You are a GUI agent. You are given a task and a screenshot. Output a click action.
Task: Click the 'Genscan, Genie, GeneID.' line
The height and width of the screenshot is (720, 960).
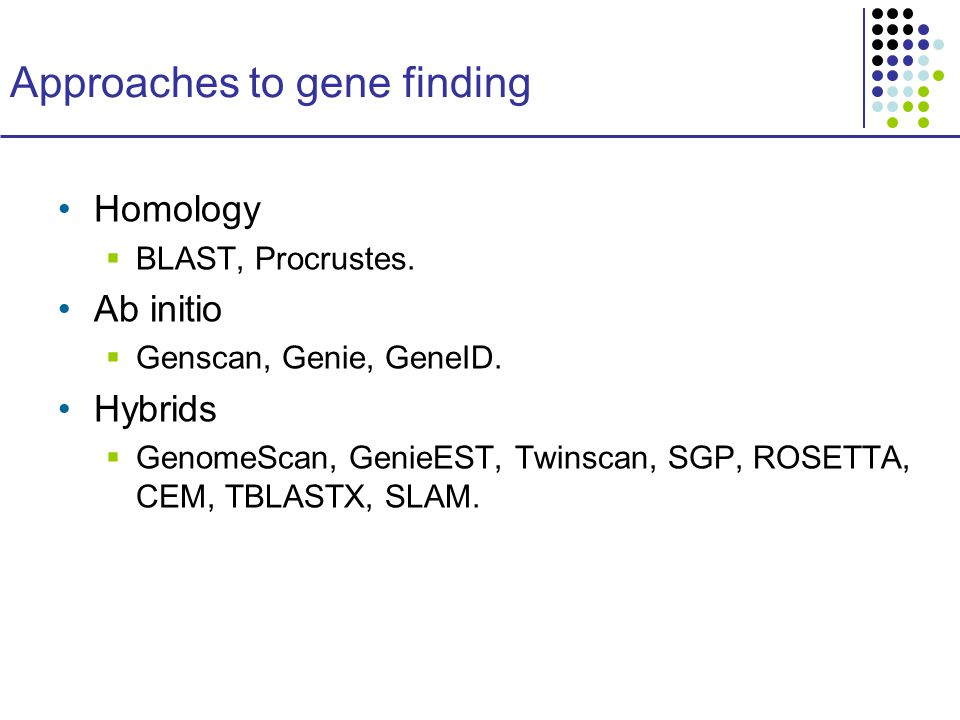point(318,358)
